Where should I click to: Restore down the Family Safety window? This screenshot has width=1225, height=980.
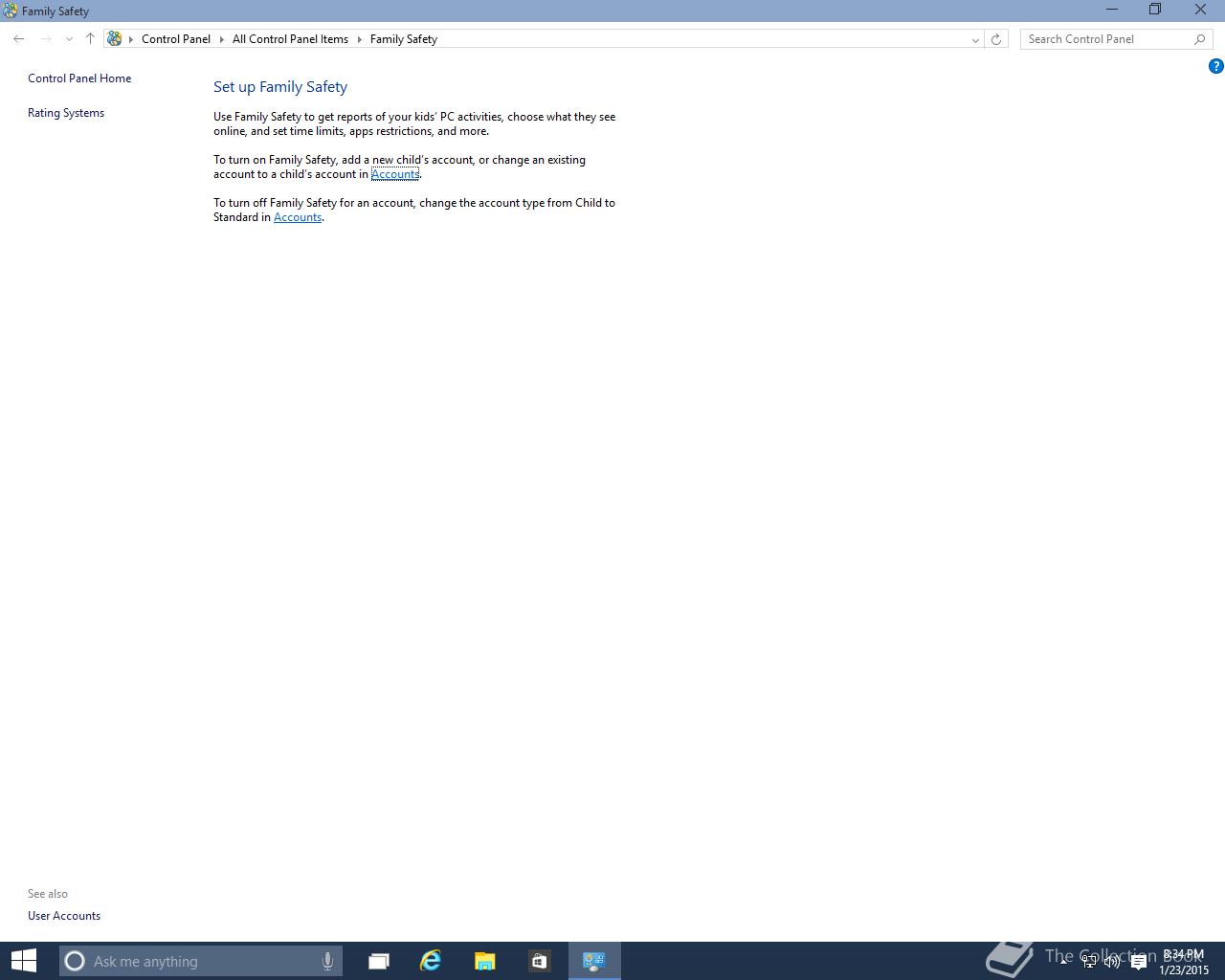[x=1155, y=10]
